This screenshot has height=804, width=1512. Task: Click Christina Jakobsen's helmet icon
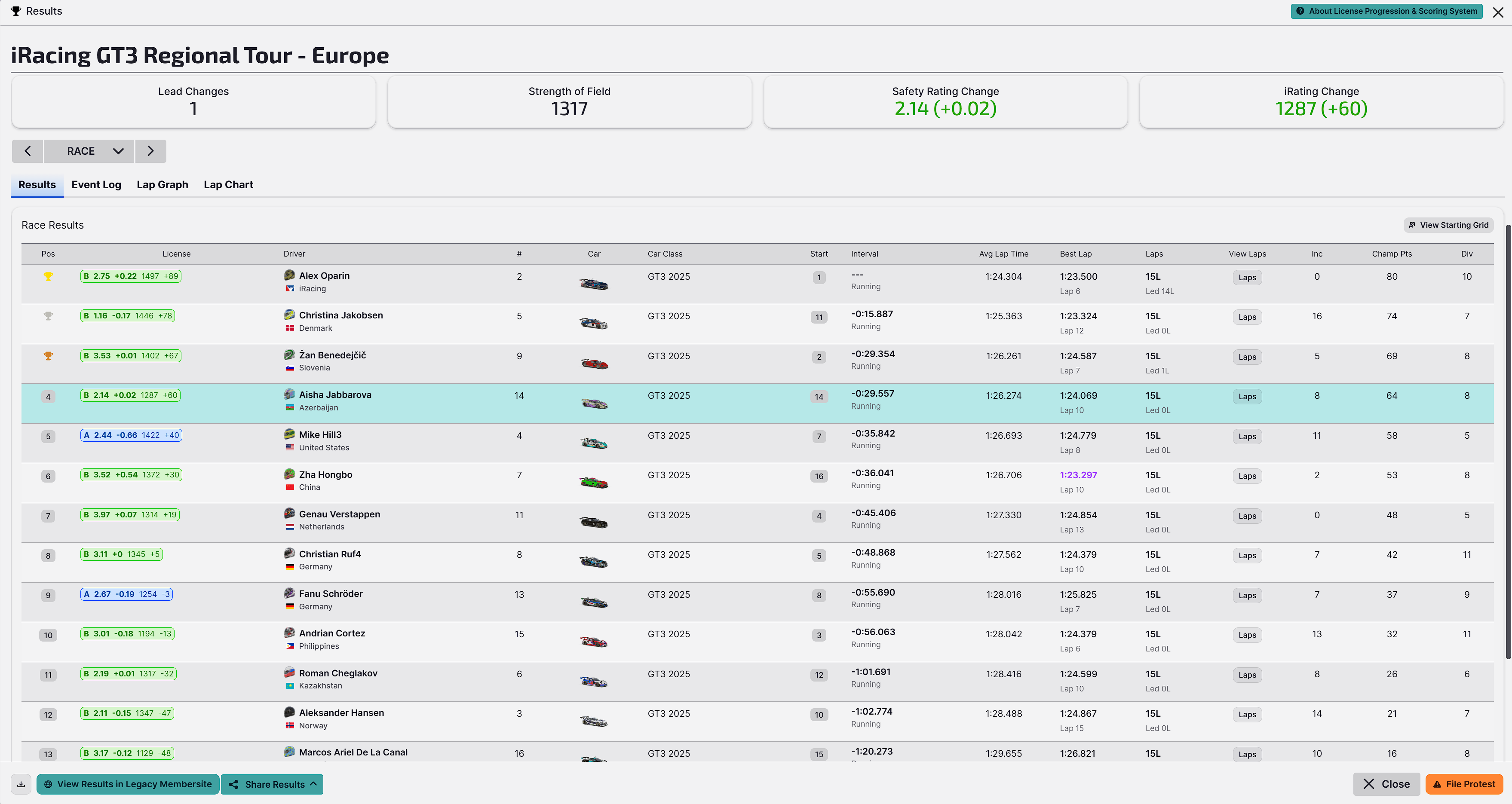(289, 315)
